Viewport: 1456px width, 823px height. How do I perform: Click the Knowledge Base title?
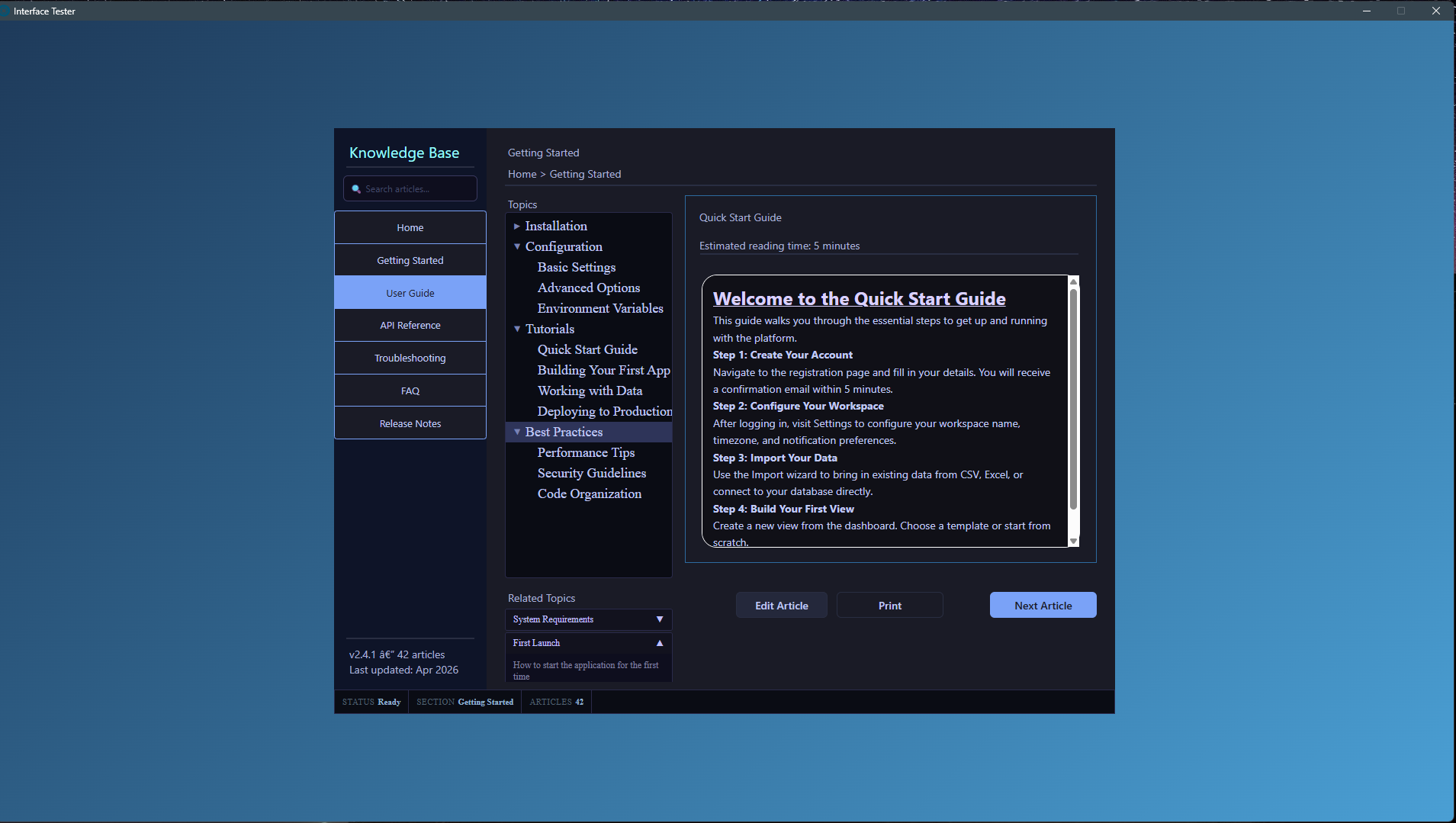[x=404, y=153]
